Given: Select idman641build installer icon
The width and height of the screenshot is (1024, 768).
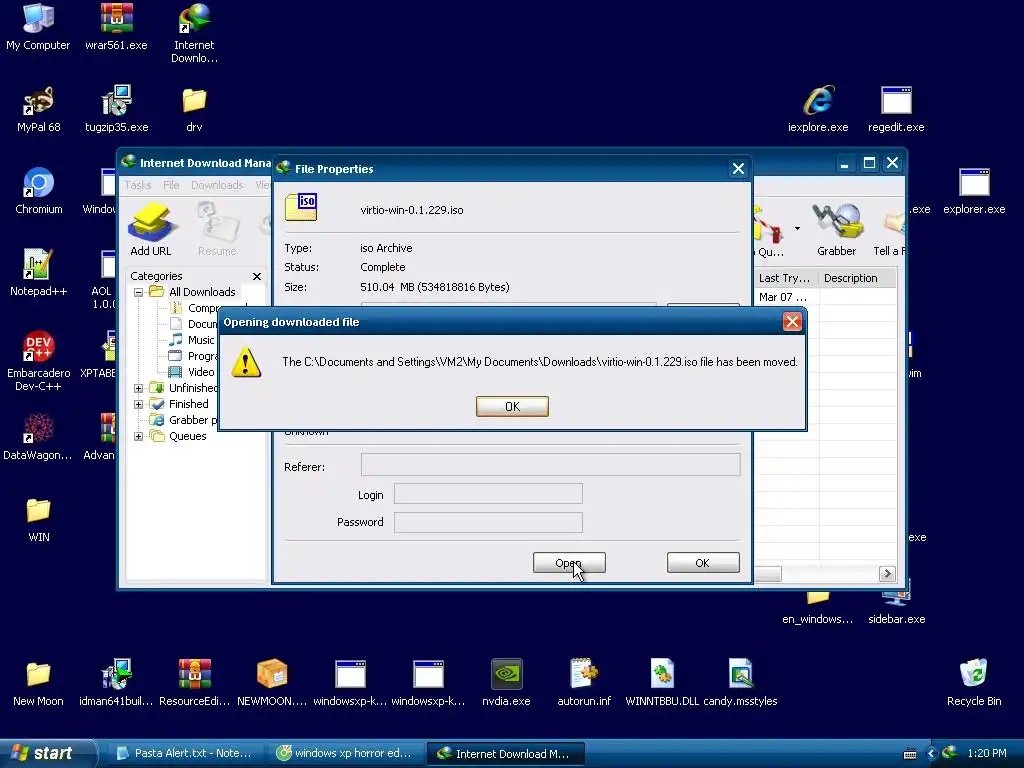Looking at the screenshot, I should (116, 682).
